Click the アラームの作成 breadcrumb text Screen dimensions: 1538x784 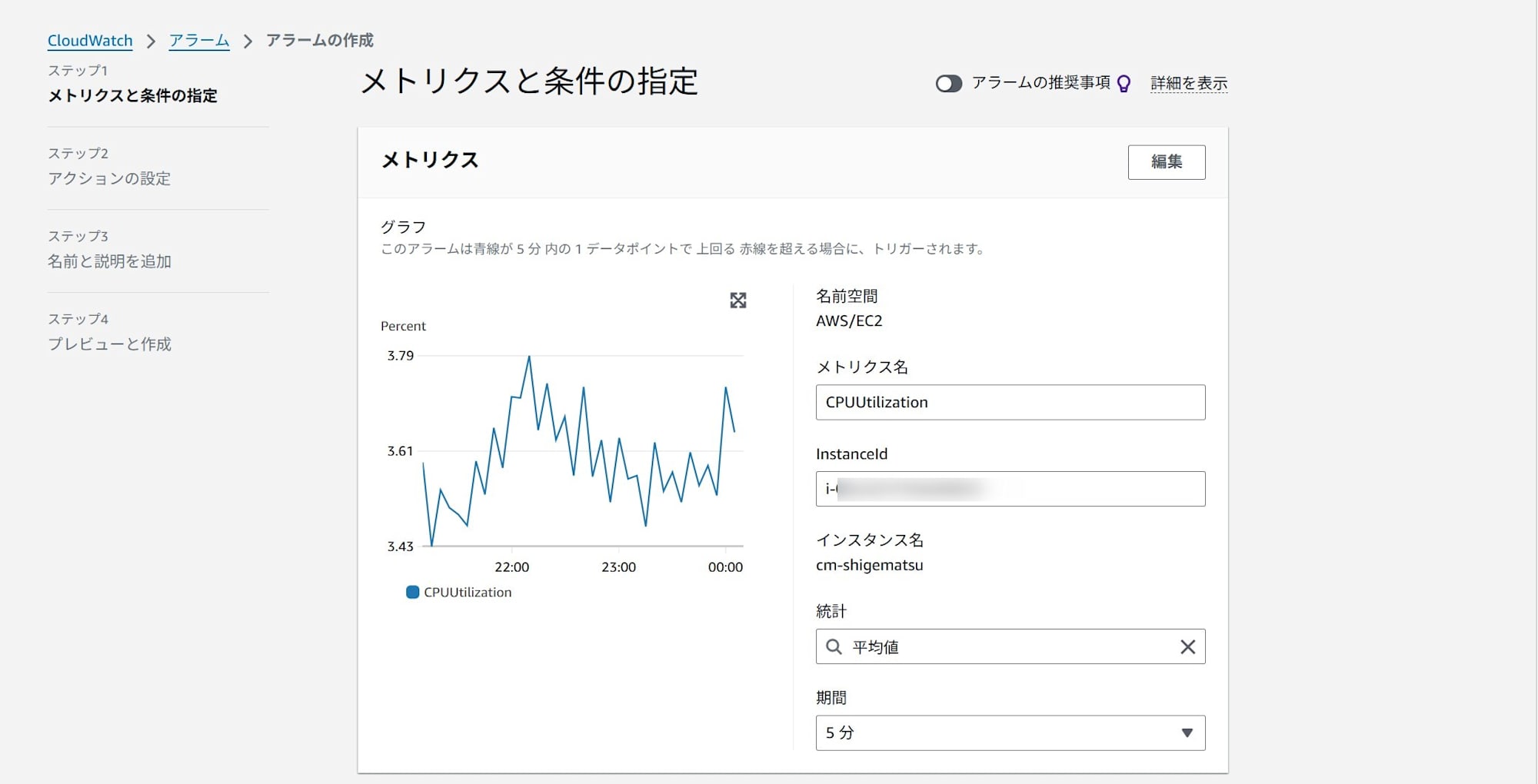[x=320, y=41]
